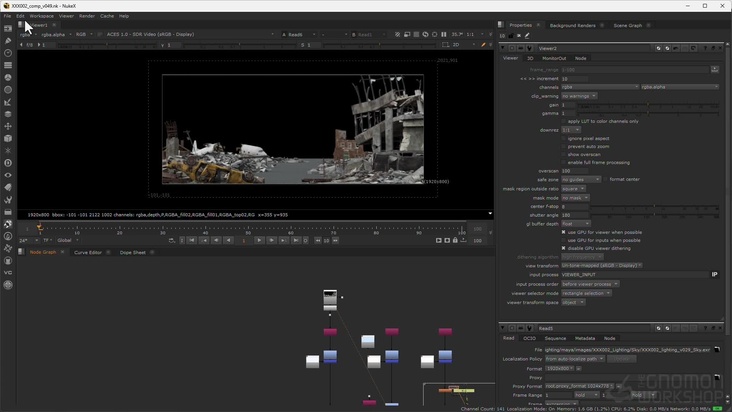Click the Properties panel edit pencil icon
Screen dimensions: 732x412
(x=527, y=35)
